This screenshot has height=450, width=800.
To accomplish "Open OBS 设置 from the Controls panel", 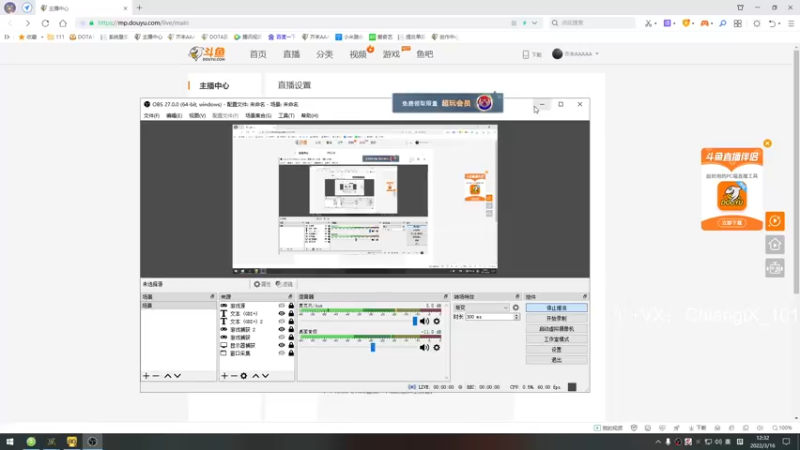I will click(556, 349).
